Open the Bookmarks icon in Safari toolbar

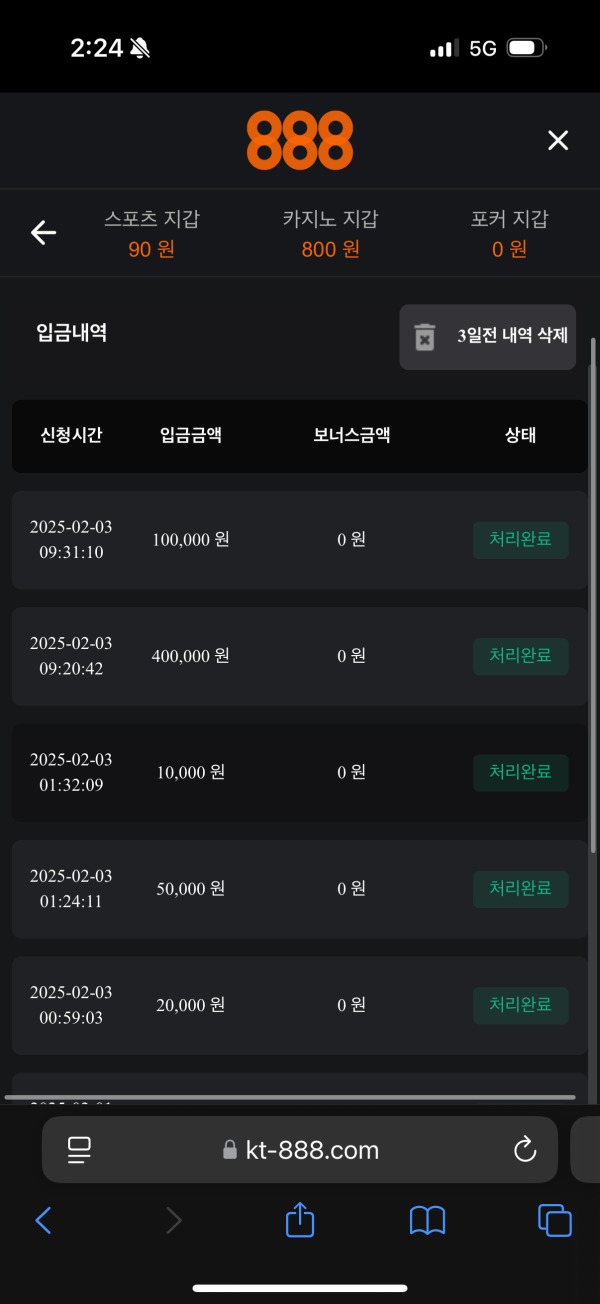click(x=427, y=1220)
